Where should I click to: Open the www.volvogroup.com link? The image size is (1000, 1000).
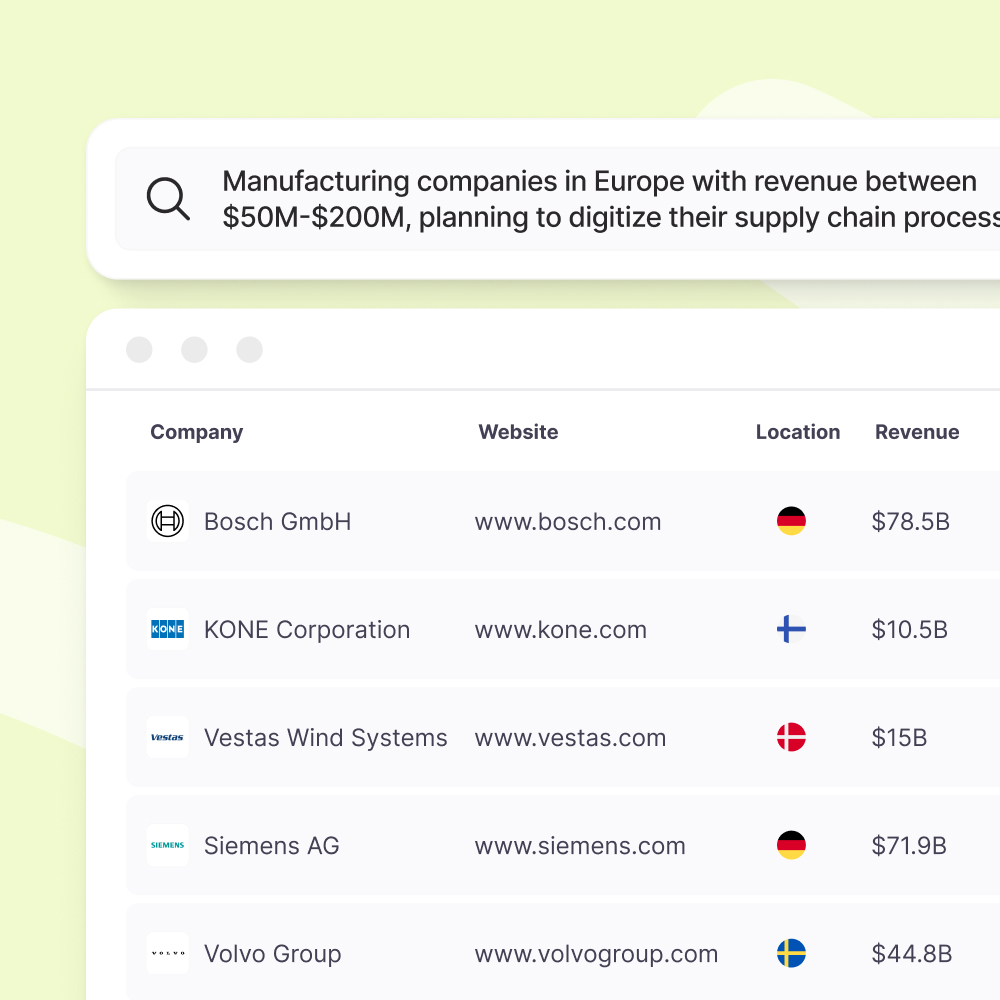[x=596, y=955]
